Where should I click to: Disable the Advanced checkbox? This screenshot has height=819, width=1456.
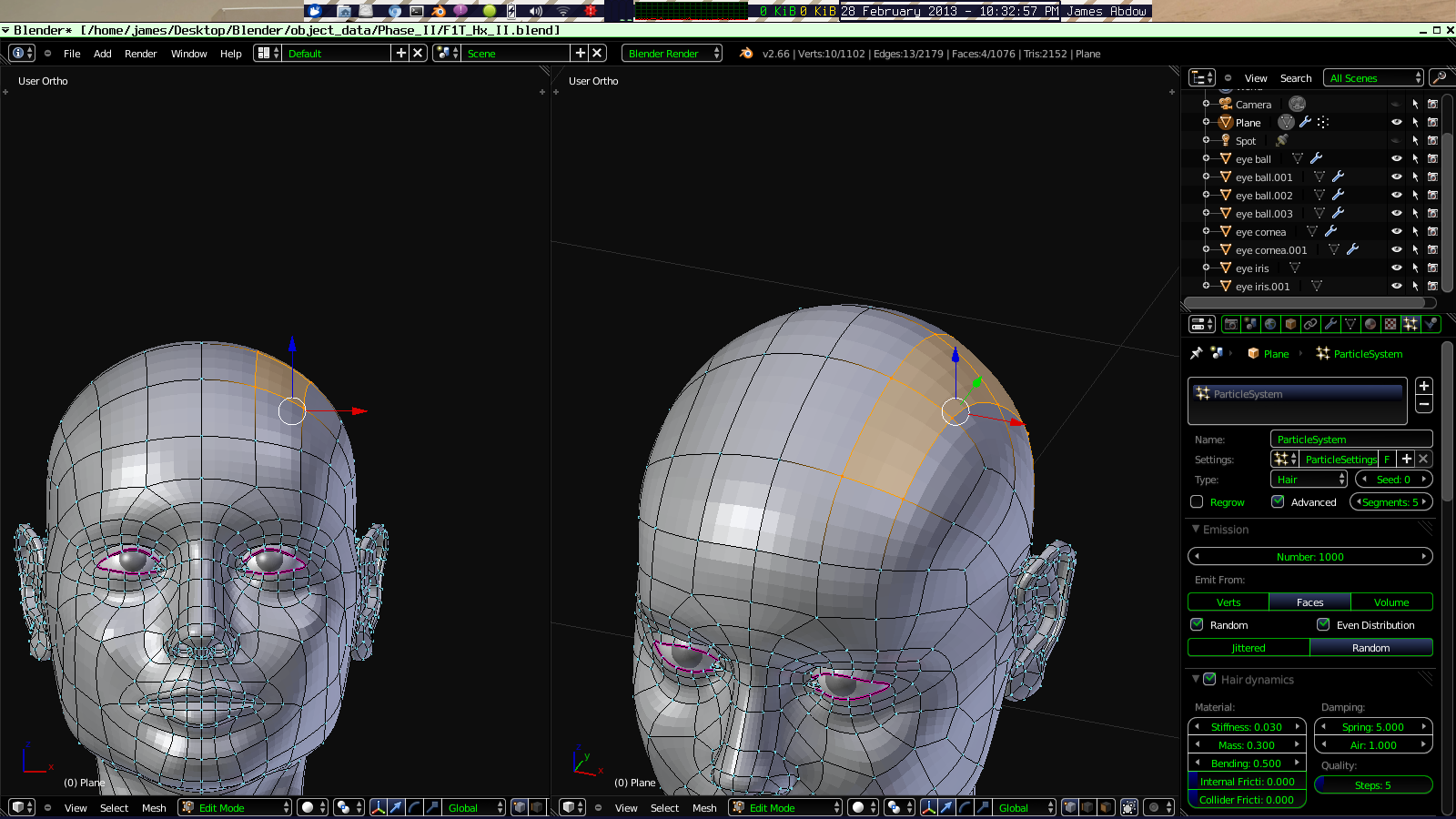click(1278, 501)
